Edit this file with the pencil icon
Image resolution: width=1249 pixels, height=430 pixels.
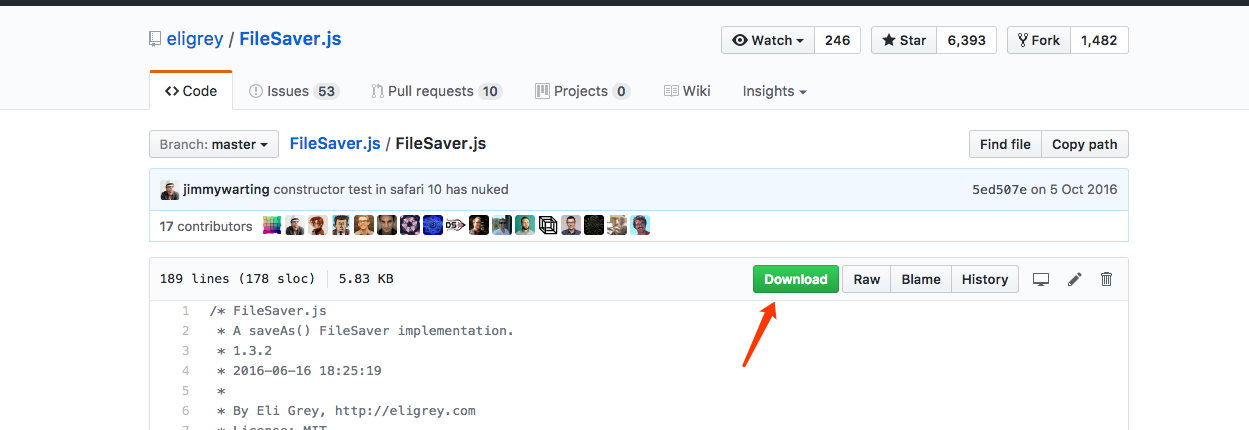[1075, 280]
